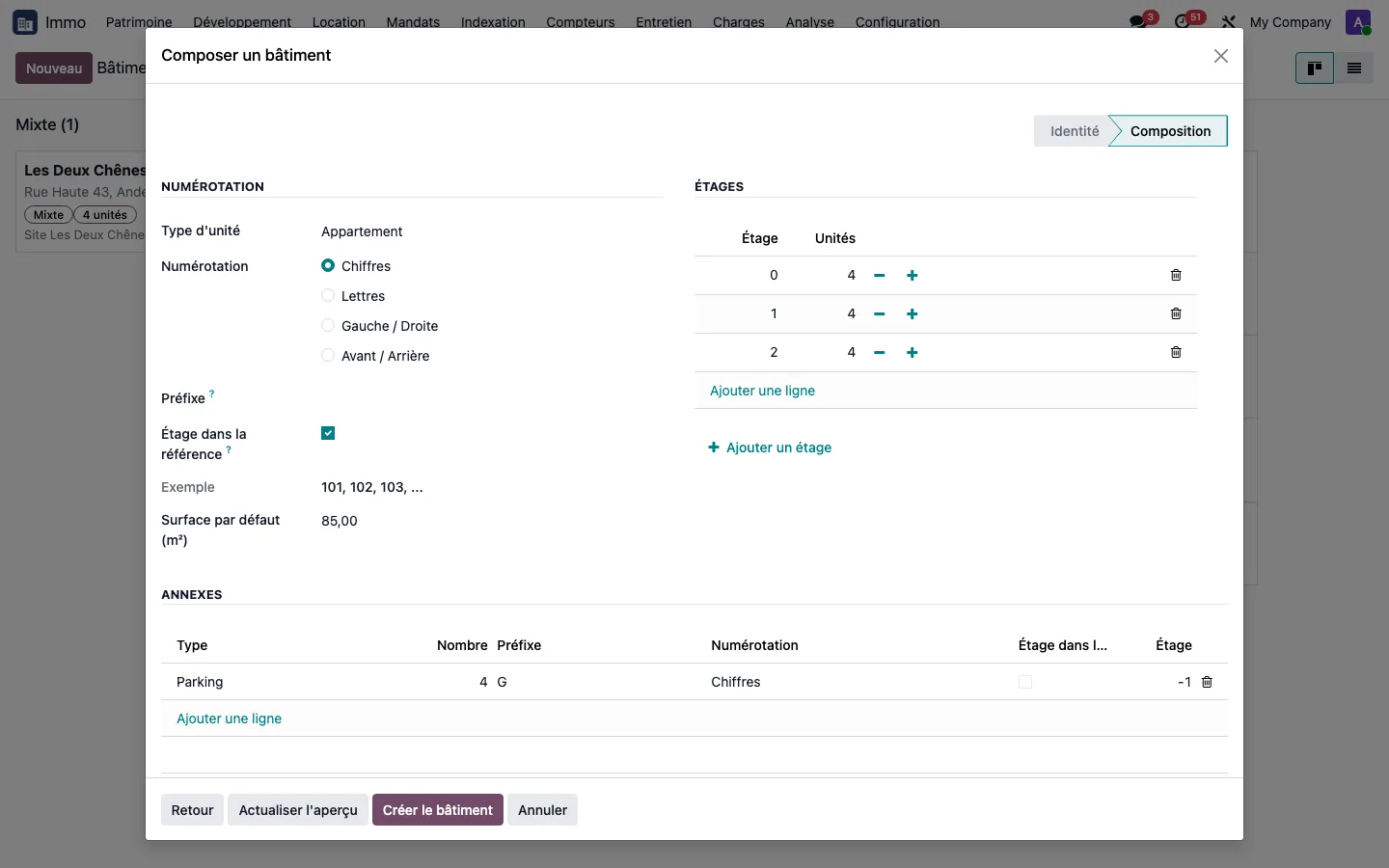The image size is (1389, 868).
Task: Delete the Parking annex row
Action: tap(1207, 682)
